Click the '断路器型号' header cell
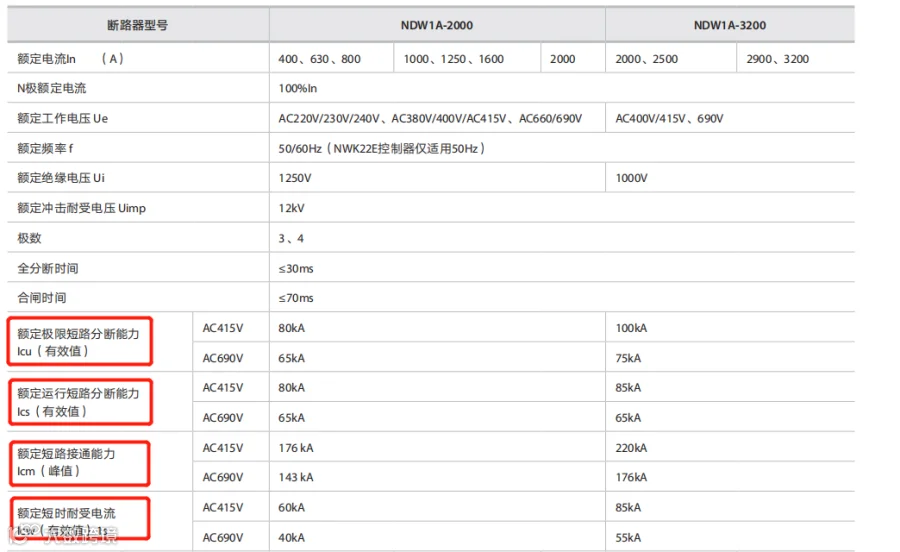 tap(137, 25)
